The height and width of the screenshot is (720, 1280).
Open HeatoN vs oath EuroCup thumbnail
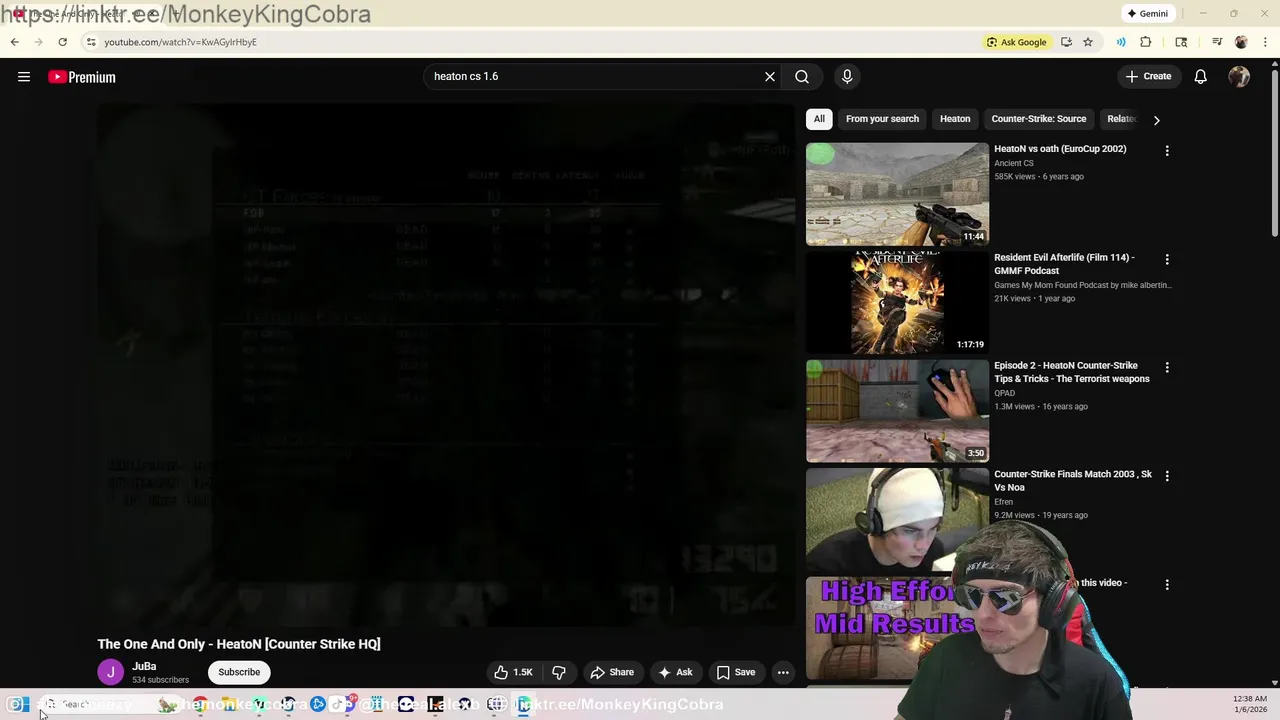click(x=897, y=194)
